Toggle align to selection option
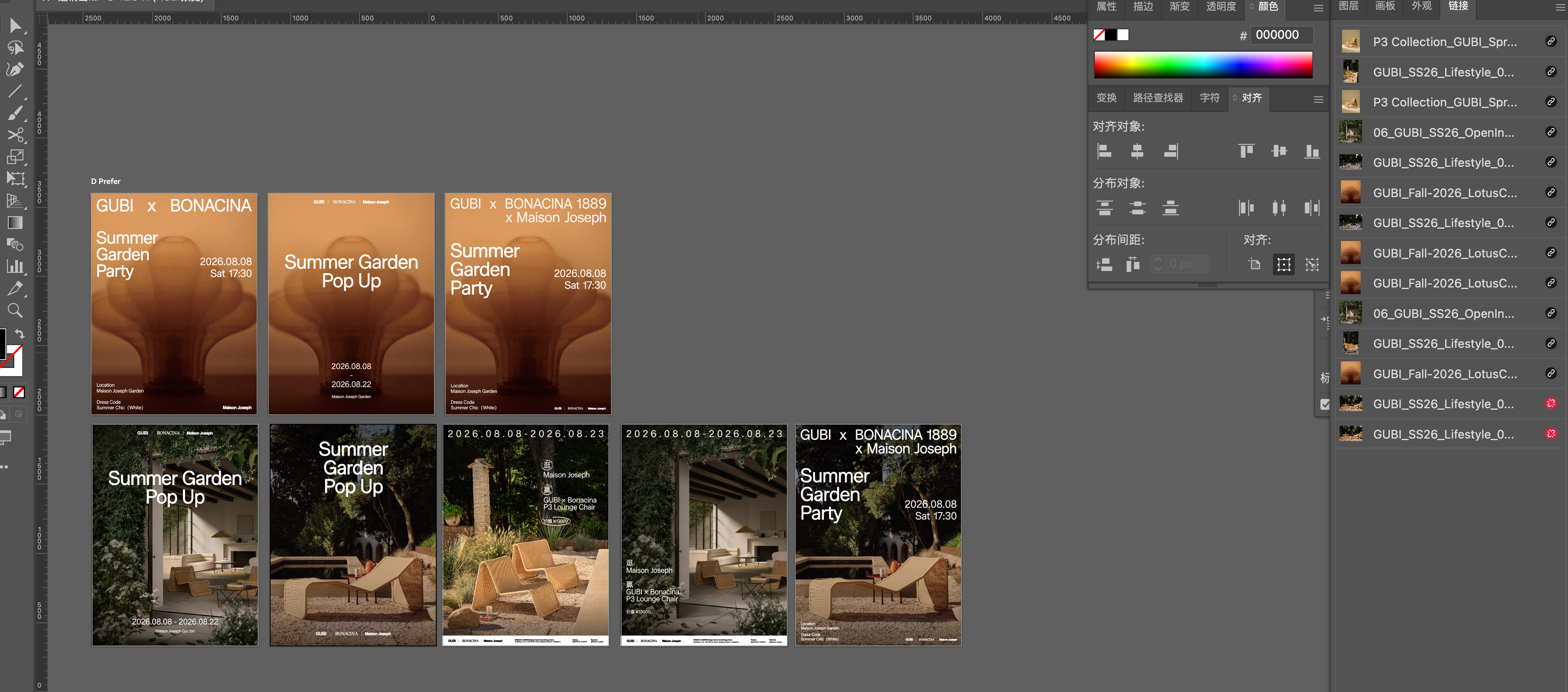The image size is (1568, 692). [x=1284, y=264]
